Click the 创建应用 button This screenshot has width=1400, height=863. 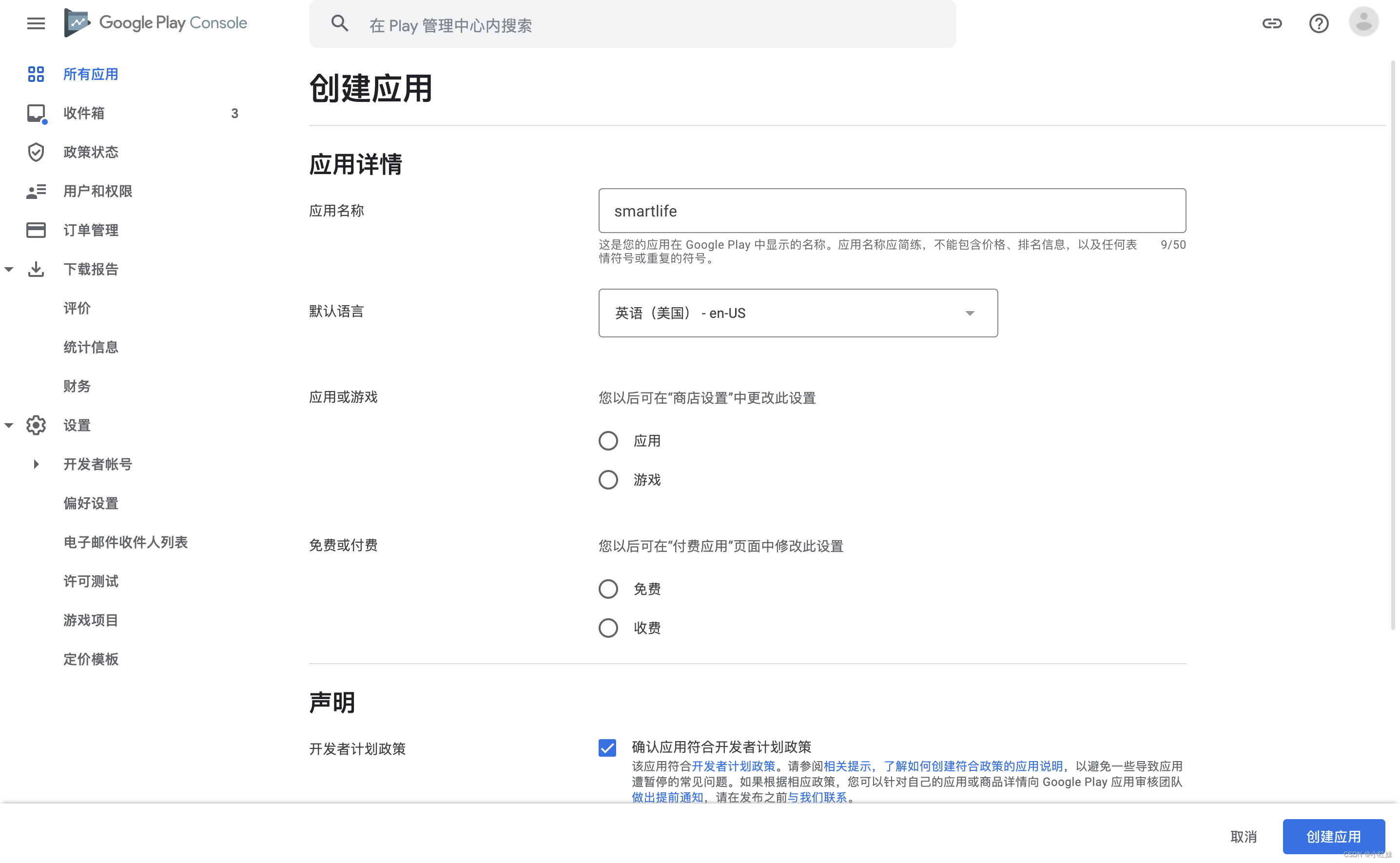click(x=1333, y=836)
